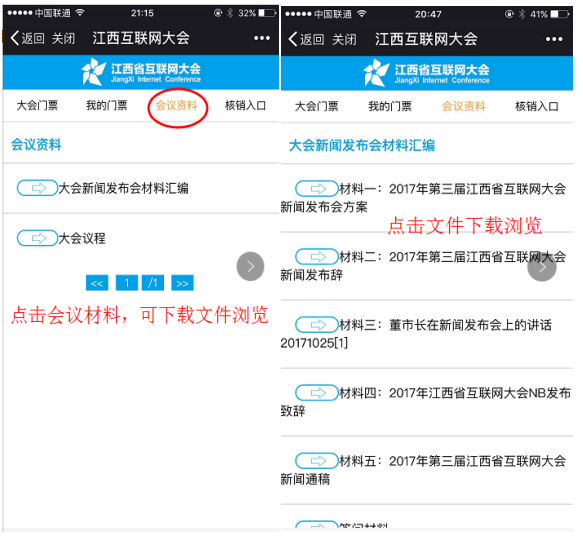Select the circled 会议资料 tab on left screen
This screenshot has width=583, height=536.
pyautogui.click(x=176, y=106)
